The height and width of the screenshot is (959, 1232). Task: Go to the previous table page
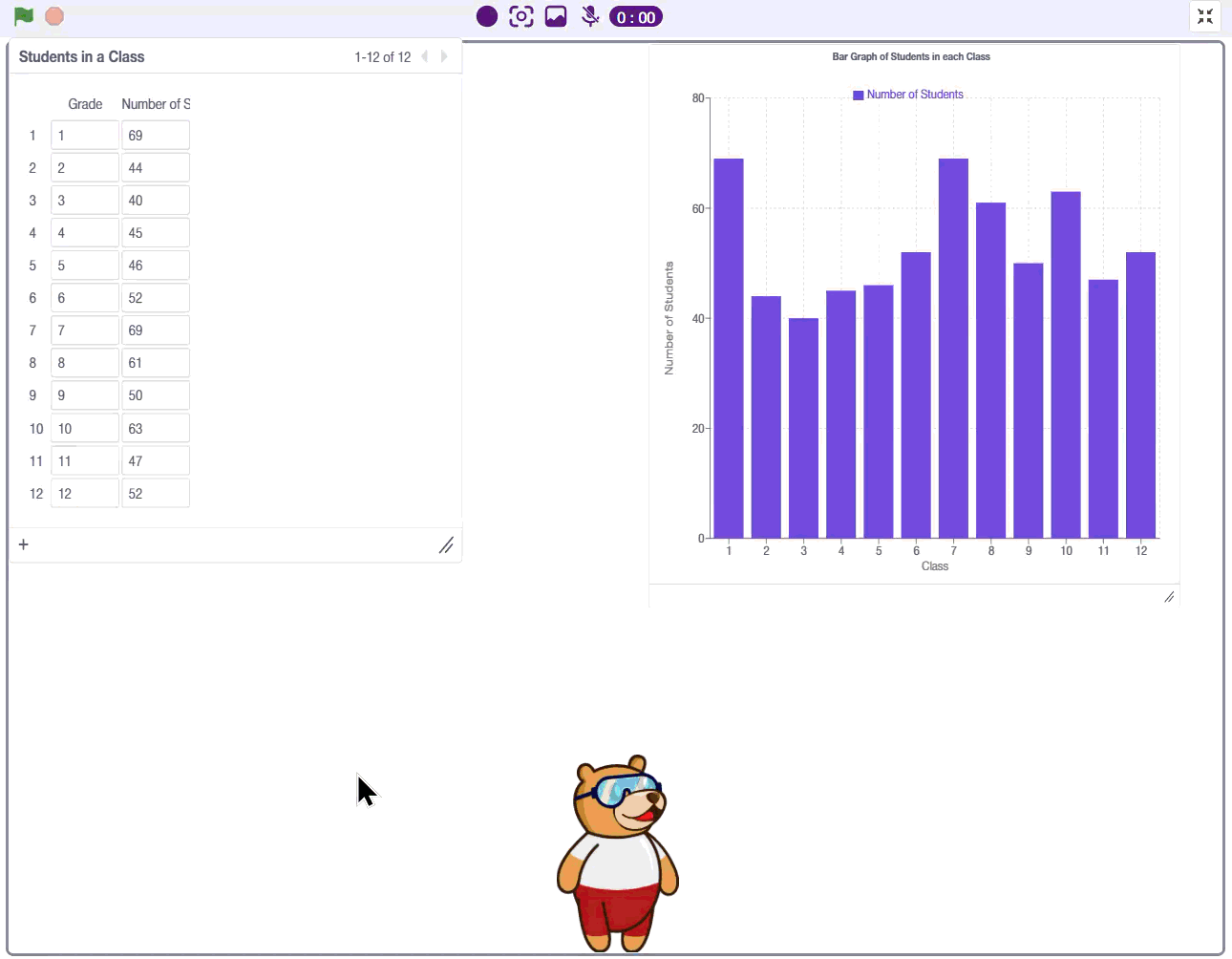(425, 56)
